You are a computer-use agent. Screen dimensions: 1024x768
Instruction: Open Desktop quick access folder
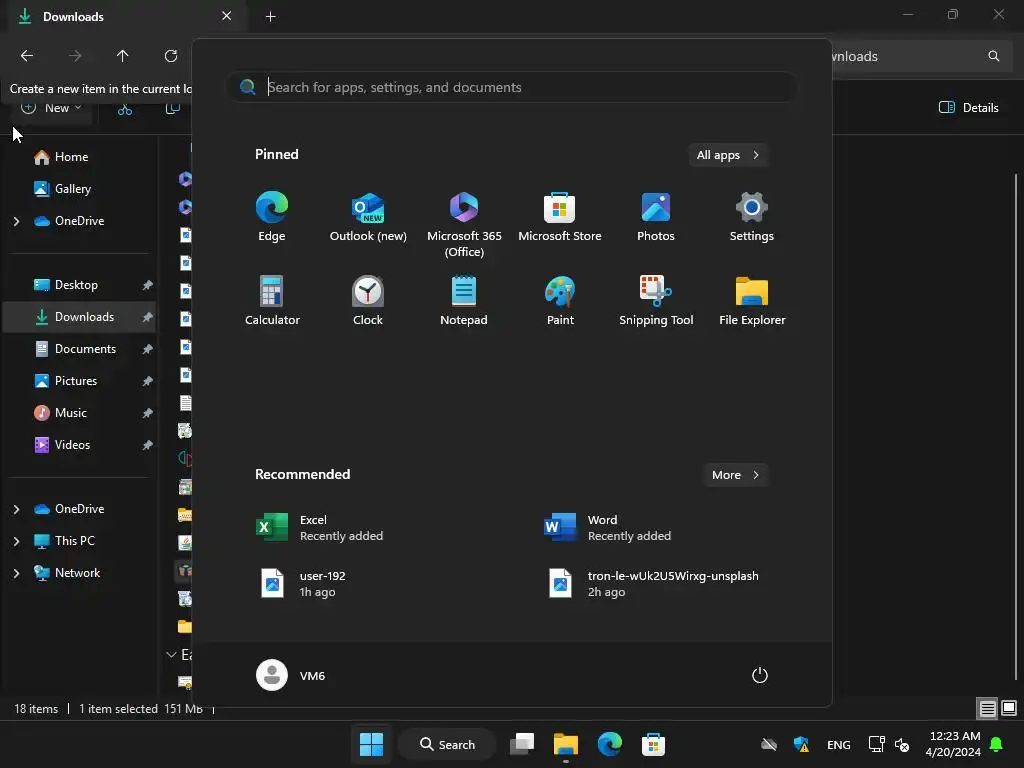(x=78, y=285)
